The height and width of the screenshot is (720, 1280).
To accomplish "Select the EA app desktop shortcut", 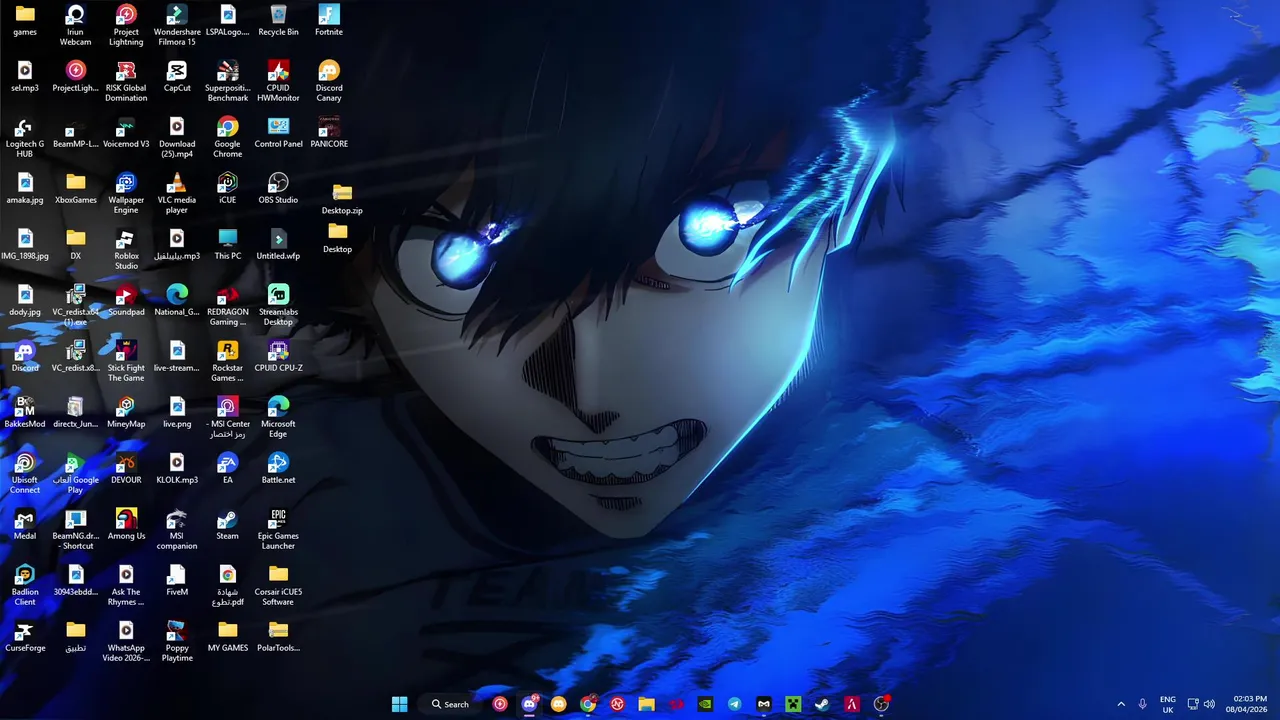I will pos(228,469).
